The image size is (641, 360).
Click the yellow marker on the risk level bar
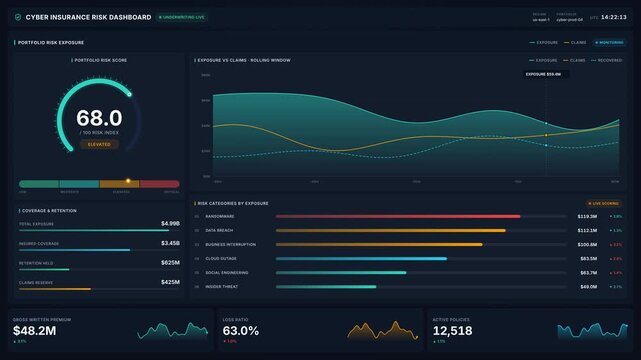128,181
